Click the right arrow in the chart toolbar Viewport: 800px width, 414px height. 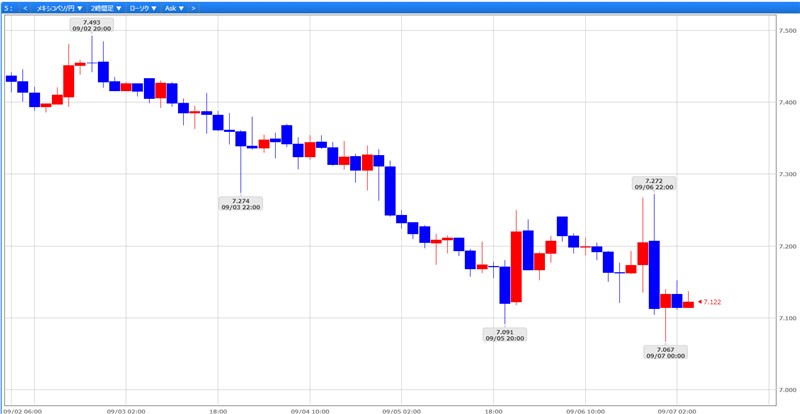point(193,7)
